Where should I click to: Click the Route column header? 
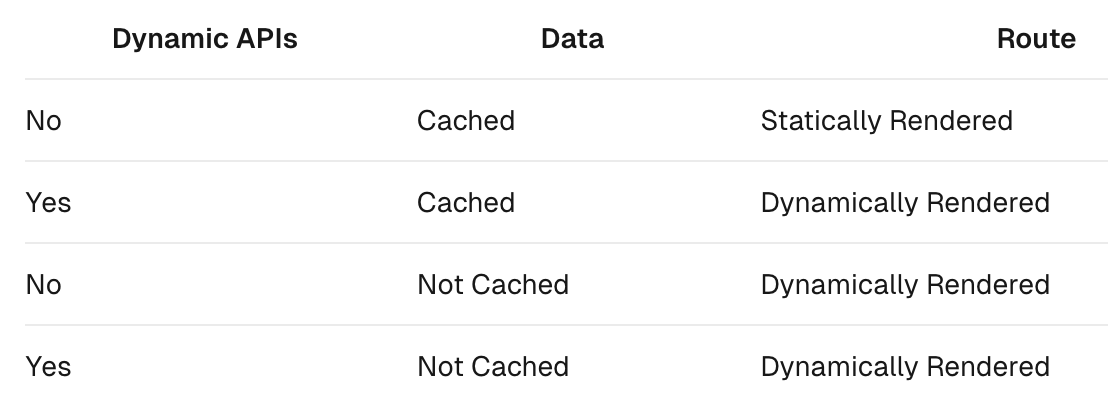click(x=1036, y=39)
